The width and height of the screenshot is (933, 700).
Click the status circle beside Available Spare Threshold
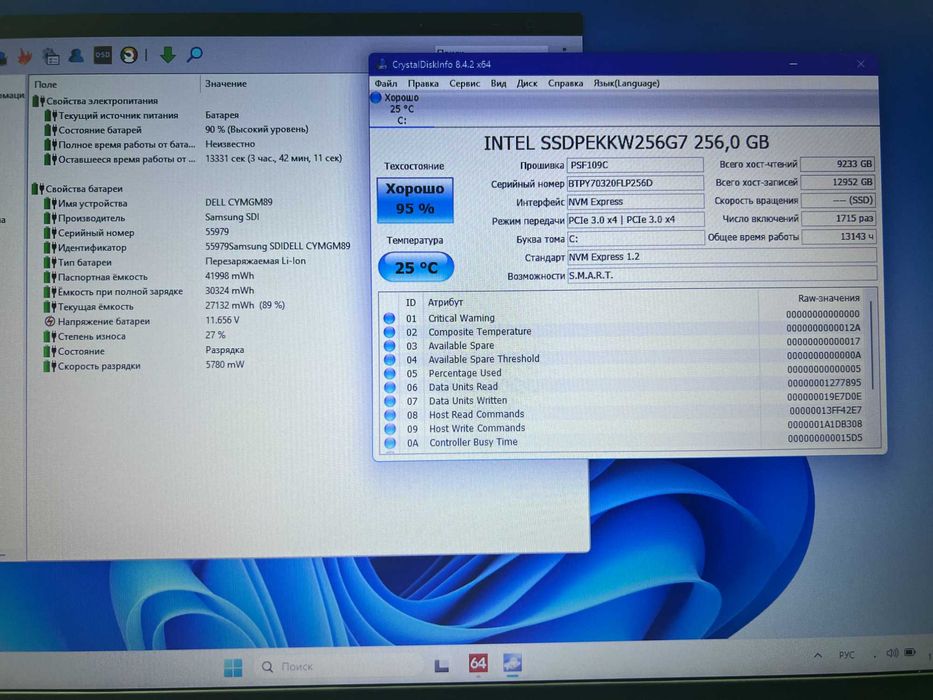click(389, 360)
